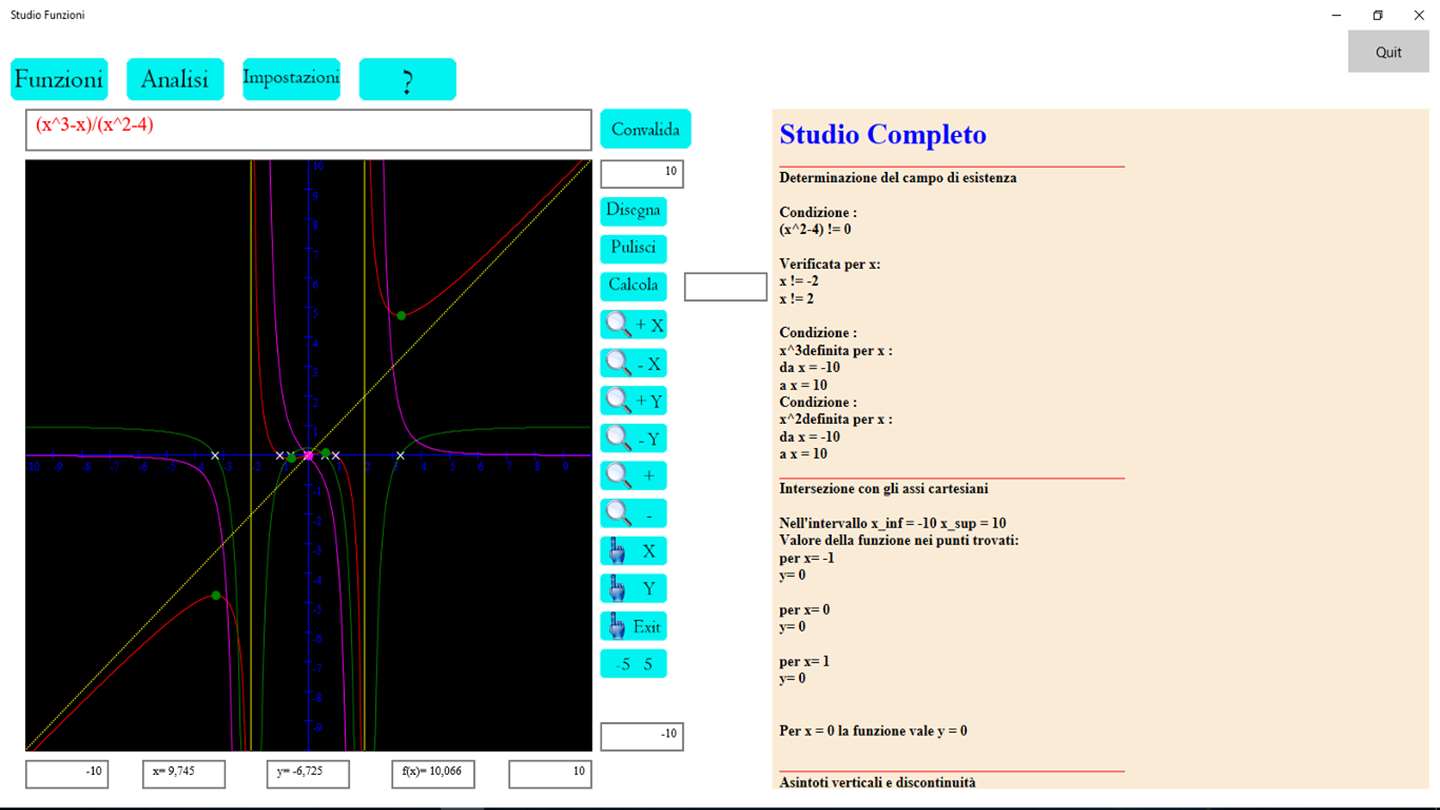Click the Studio Completo heading
Viewport: 1440px width, 810px height.
point(883,135)
